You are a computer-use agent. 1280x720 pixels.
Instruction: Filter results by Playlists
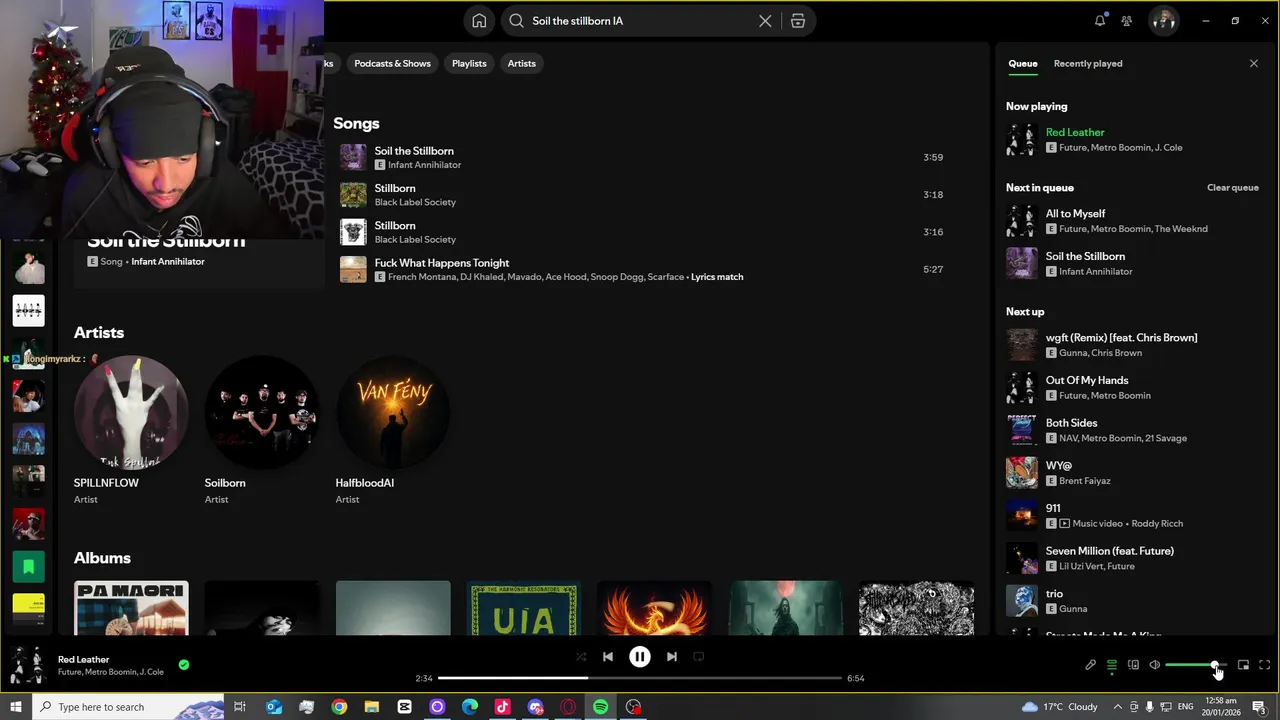pos(469,63)
